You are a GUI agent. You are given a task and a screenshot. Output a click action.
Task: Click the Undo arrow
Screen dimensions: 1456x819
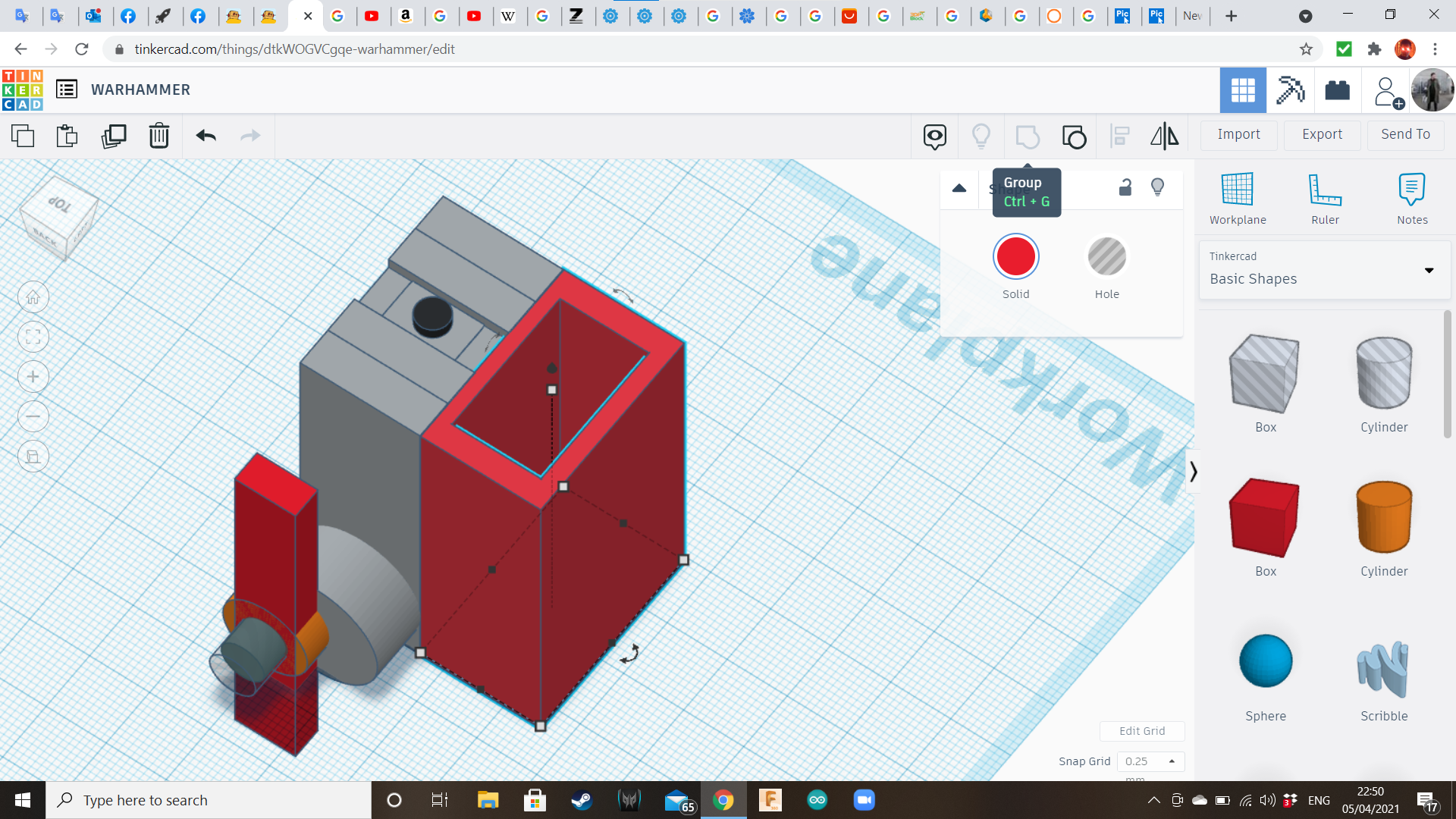(x=206, y=136)
